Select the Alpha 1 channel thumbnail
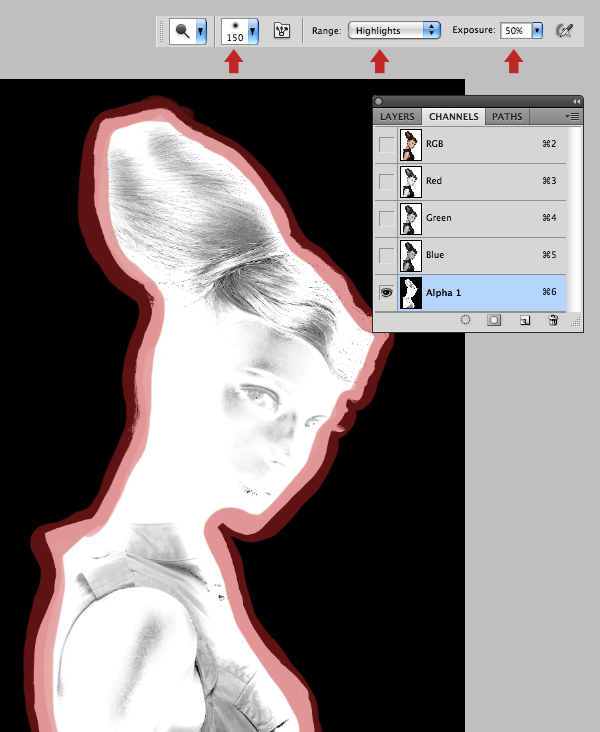Screen dimensions: 600x732 411,293
